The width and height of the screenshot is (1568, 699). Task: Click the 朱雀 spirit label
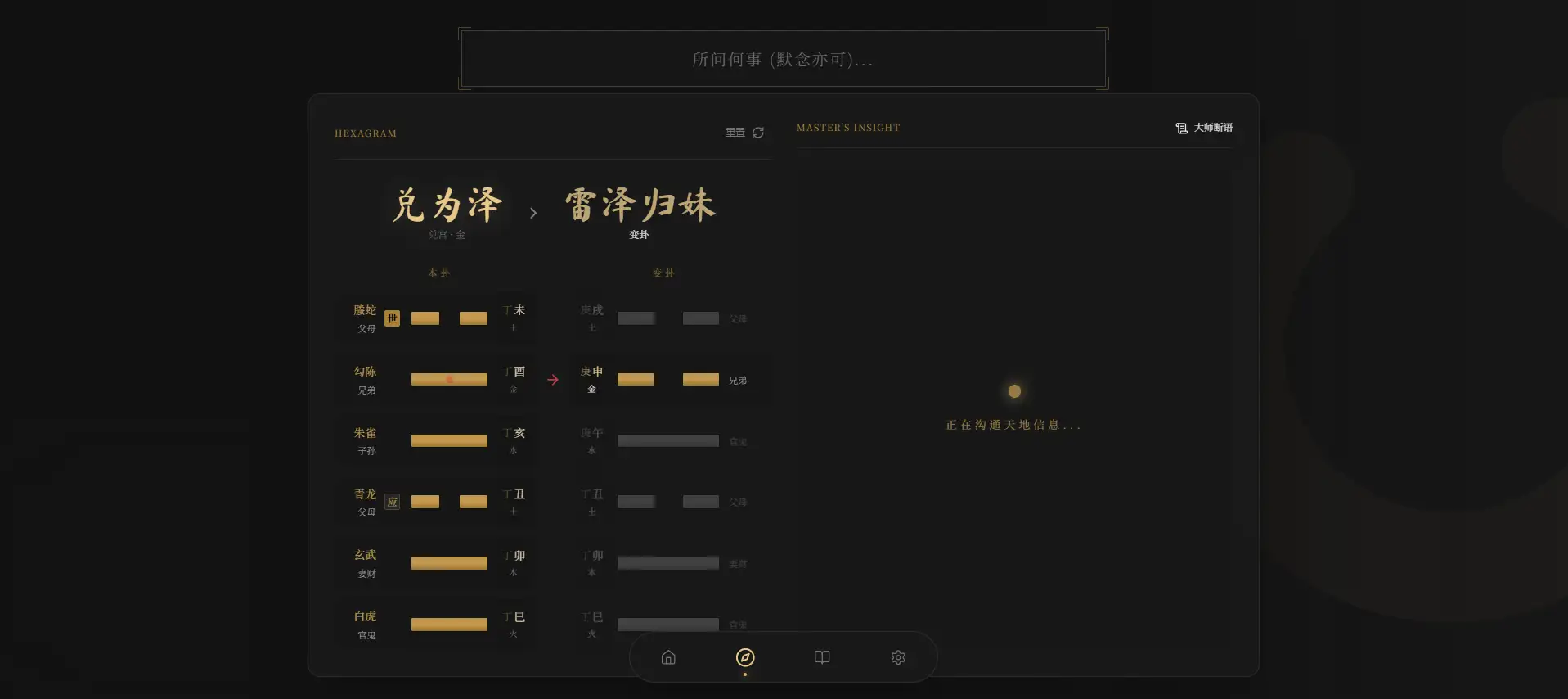(365, 433)
